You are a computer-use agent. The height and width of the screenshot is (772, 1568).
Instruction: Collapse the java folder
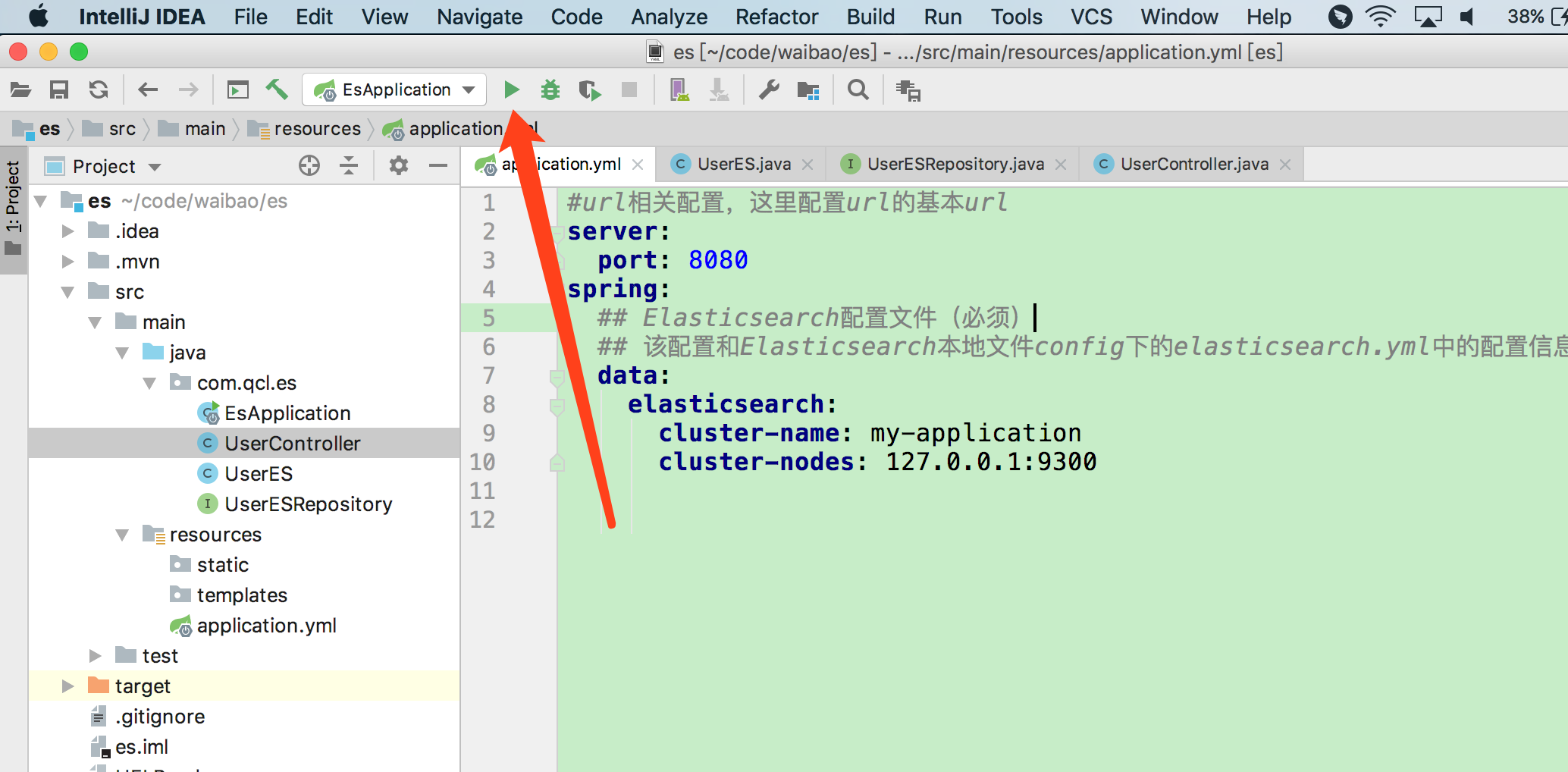point(123,353)
